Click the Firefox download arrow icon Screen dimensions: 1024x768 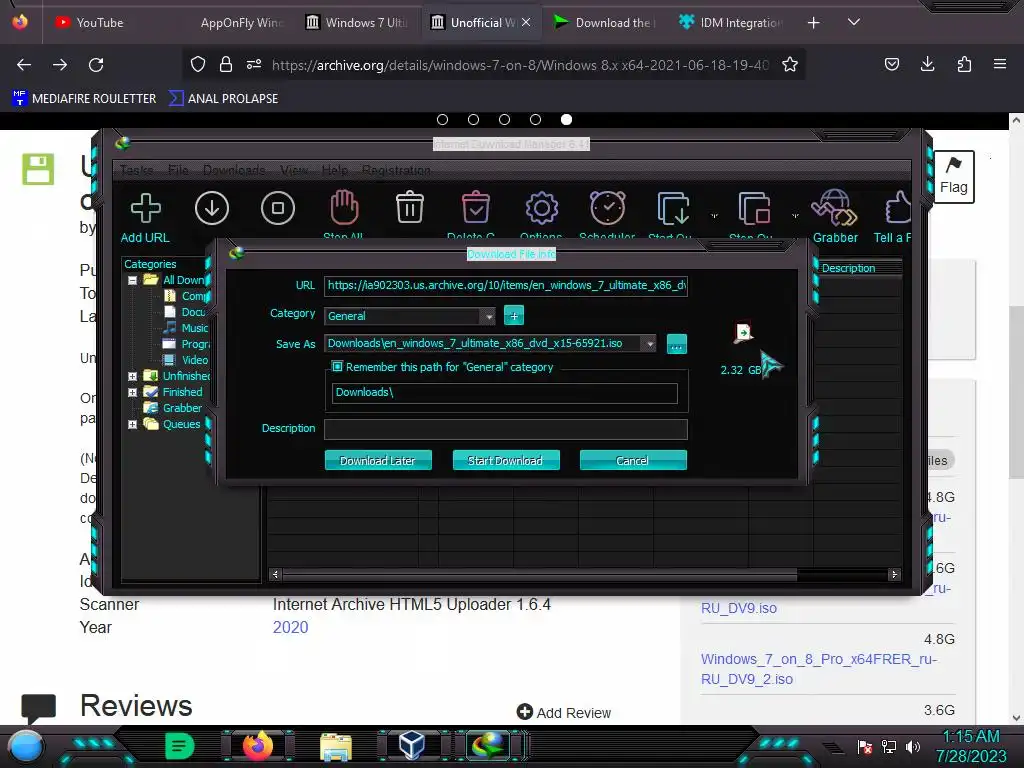[x=927, y=64]
